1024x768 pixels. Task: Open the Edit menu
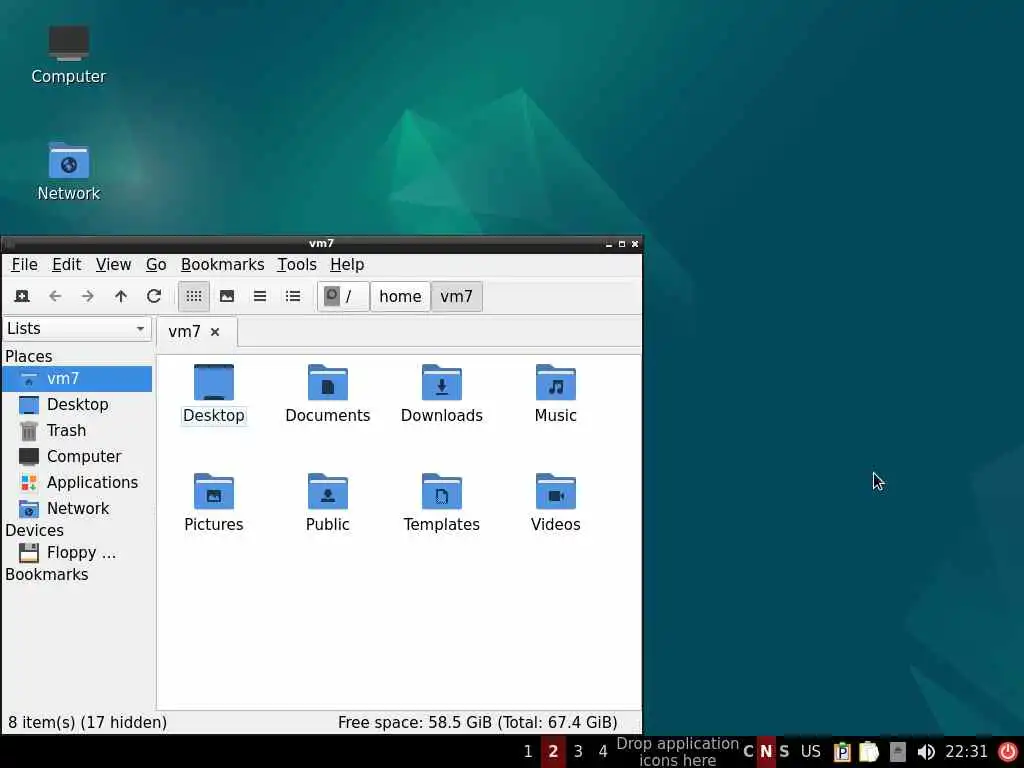tap(67, 264)
